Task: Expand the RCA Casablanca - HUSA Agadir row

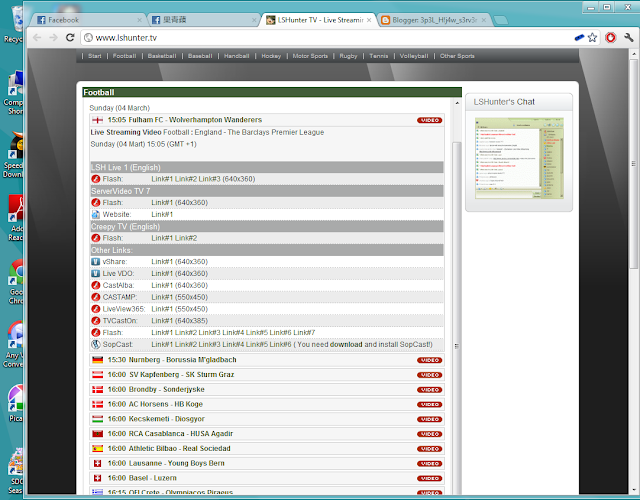Action: 267,433
